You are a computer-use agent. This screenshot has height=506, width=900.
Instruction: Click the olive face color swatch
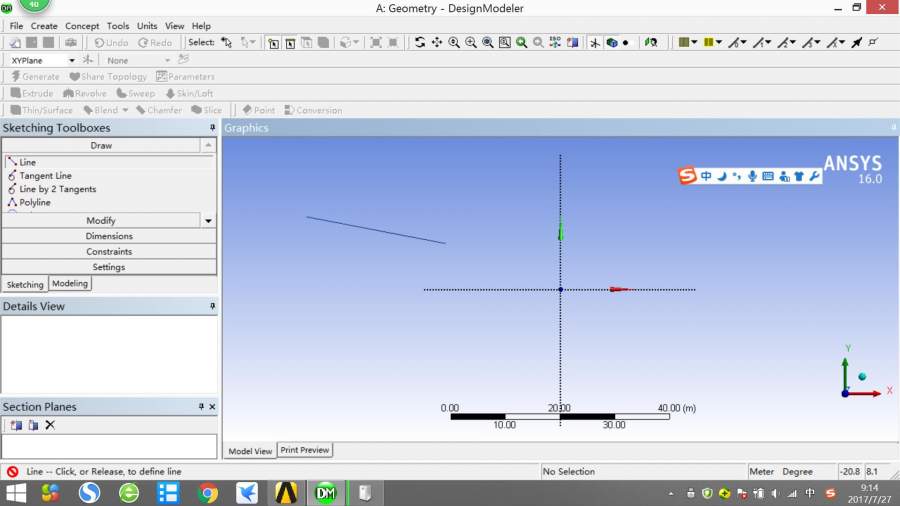pos(684,42)
